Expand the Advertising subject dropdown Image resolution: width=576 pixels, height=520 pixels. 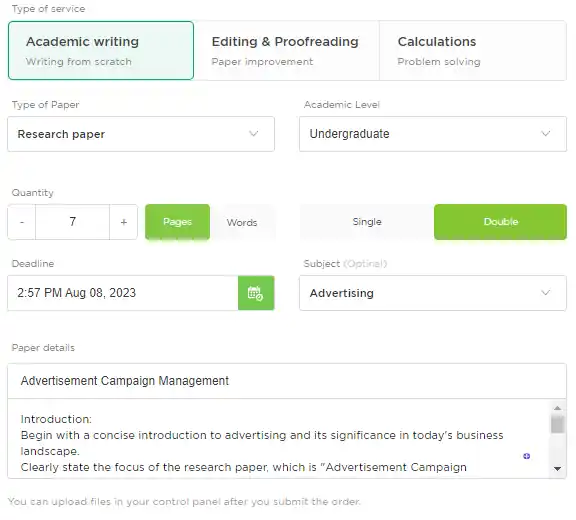[x=433, y=293]
